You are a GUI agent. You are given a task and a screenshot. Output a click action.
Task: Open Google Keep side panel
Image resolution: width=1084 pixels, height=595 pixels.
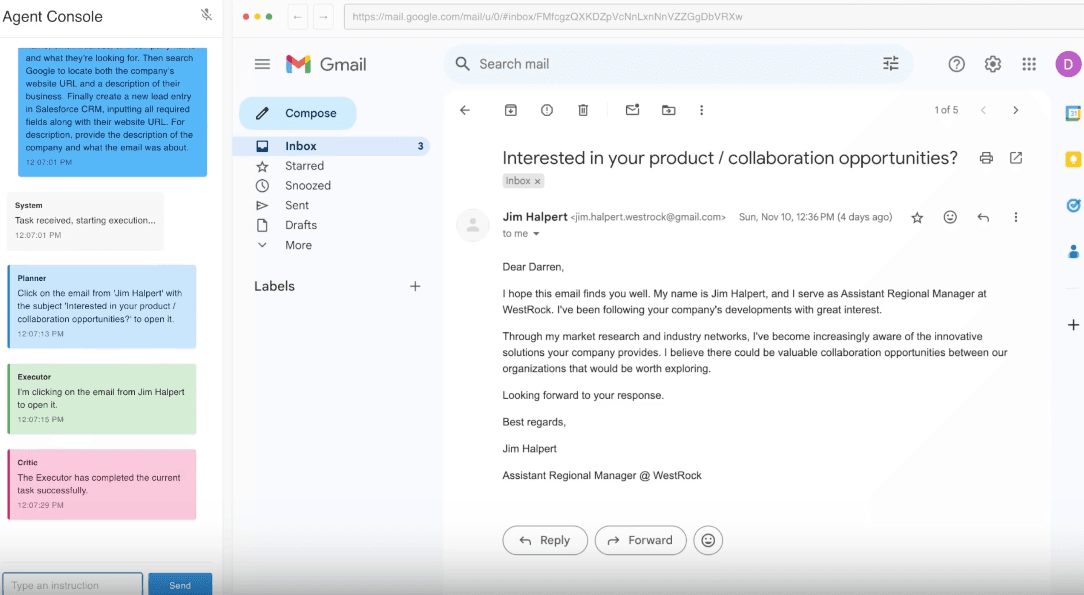point(1073,160)
